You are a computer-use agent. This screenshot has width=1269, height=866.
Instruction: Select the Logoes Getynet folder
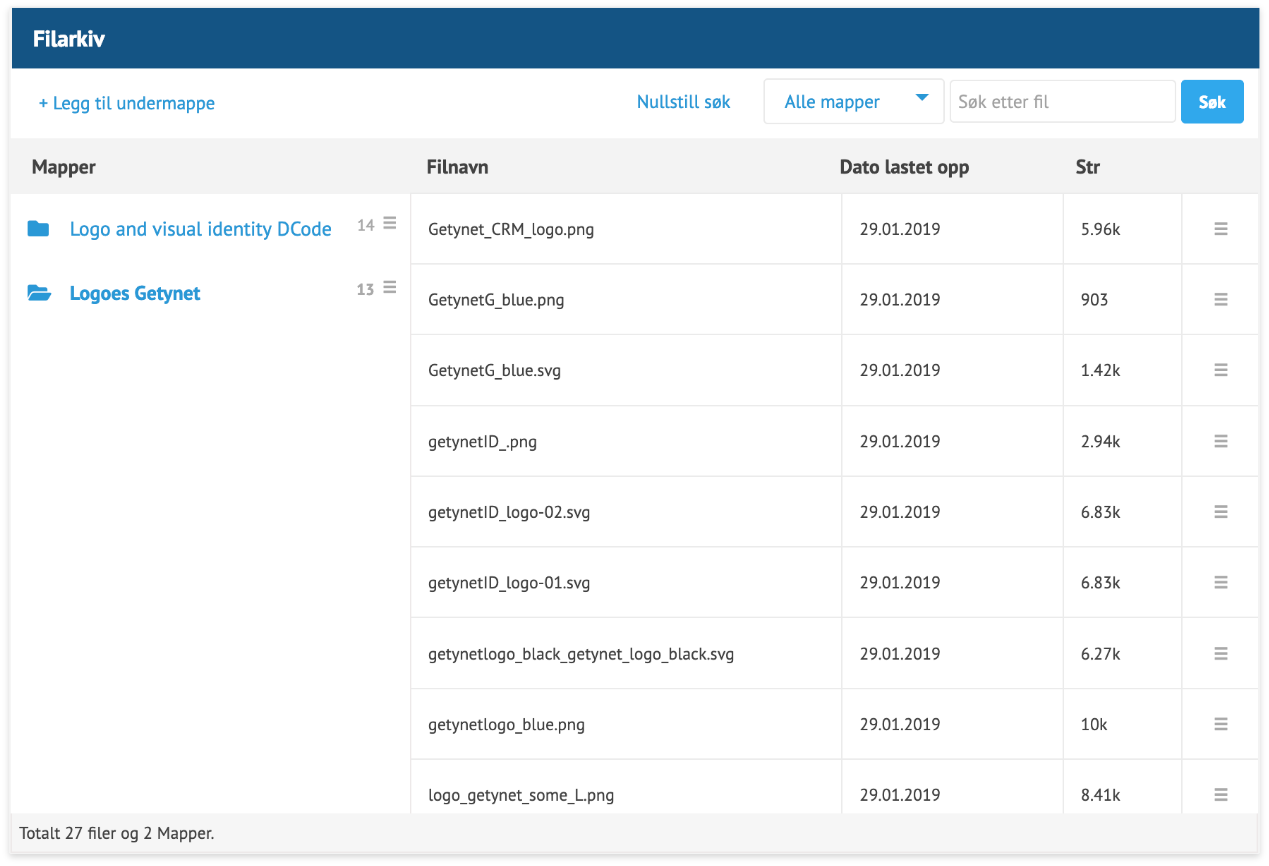tap(135, 293)
